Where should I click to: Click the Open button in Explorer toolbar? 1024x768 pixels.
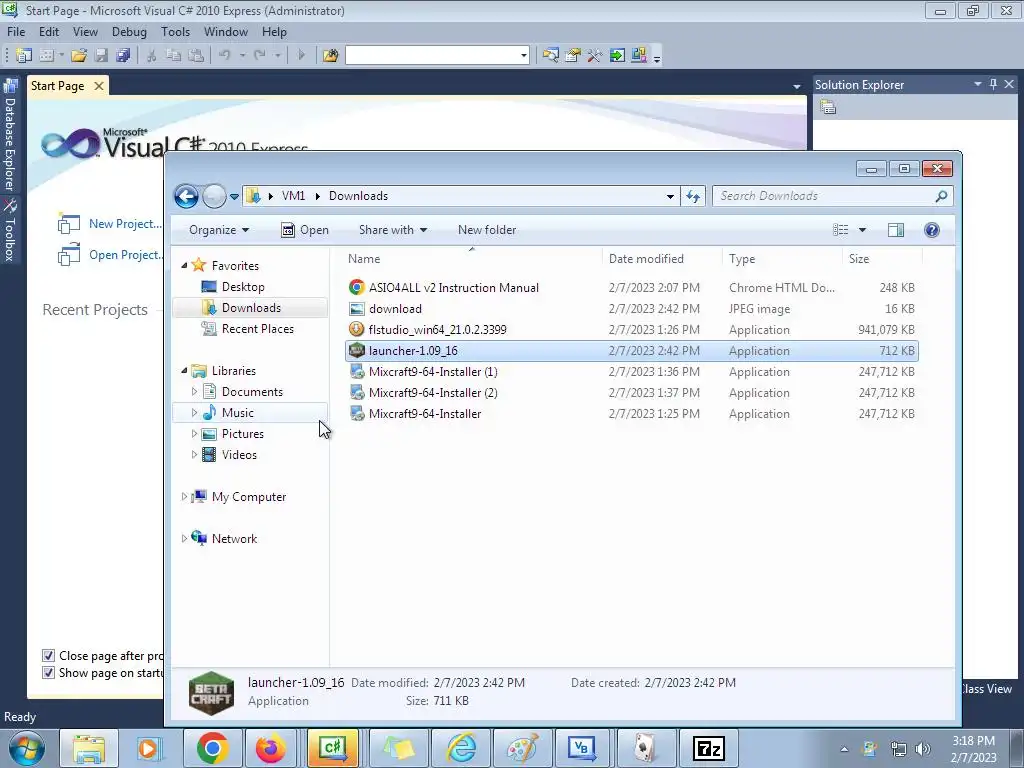pyautogui.click(x=305, y=230)
